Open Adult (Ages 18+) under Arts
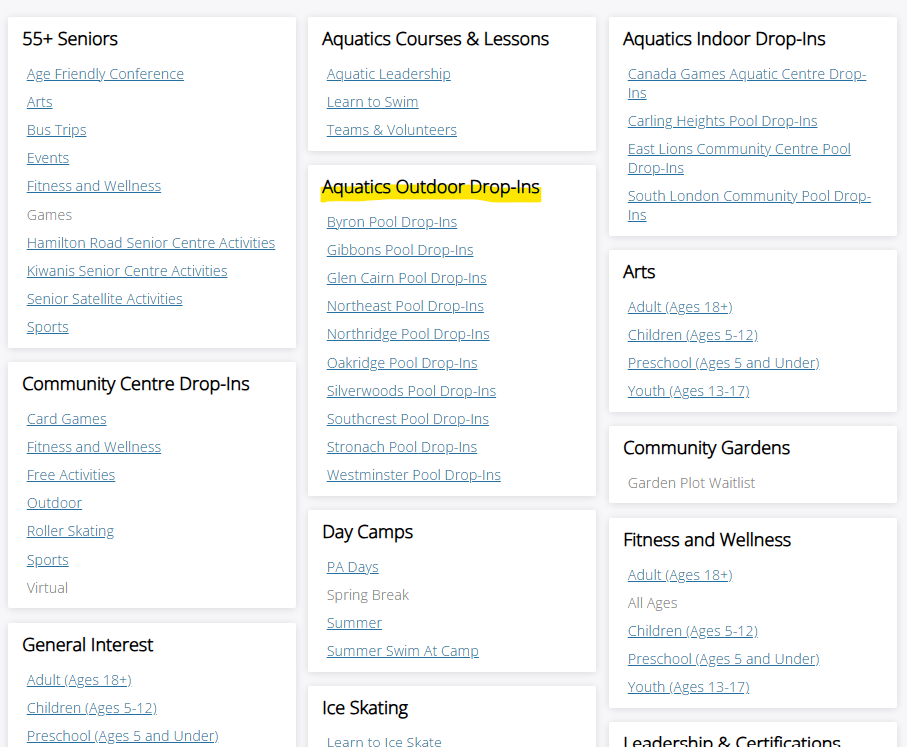 680,307
